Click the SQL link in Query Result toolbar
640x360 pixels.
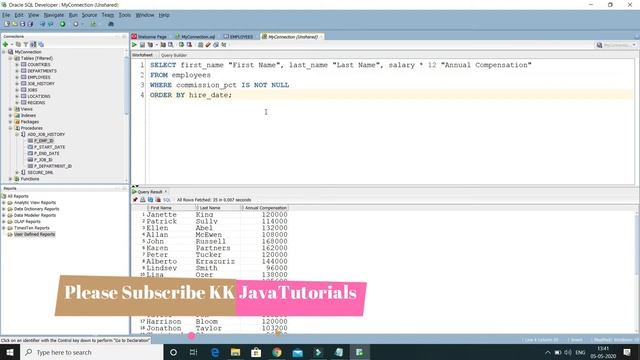click(167, 200)
